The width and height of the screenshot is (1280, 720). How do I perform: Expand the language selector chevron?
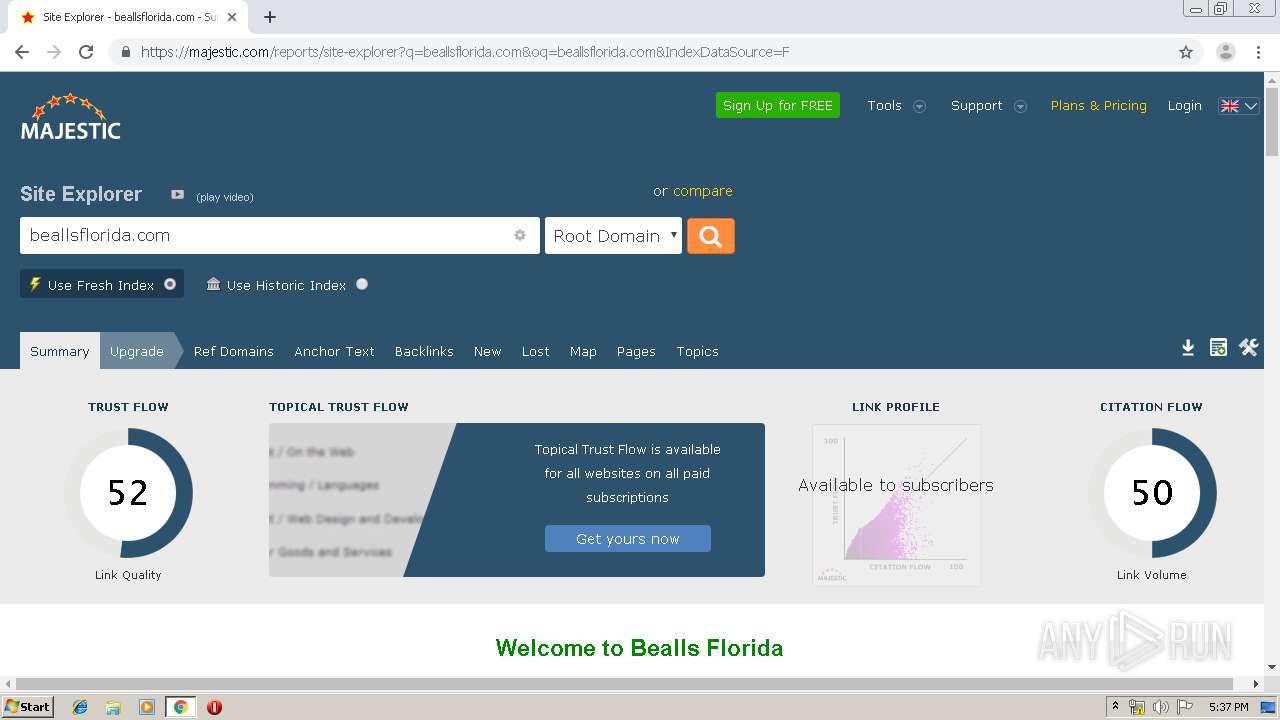pos(1251,106)
